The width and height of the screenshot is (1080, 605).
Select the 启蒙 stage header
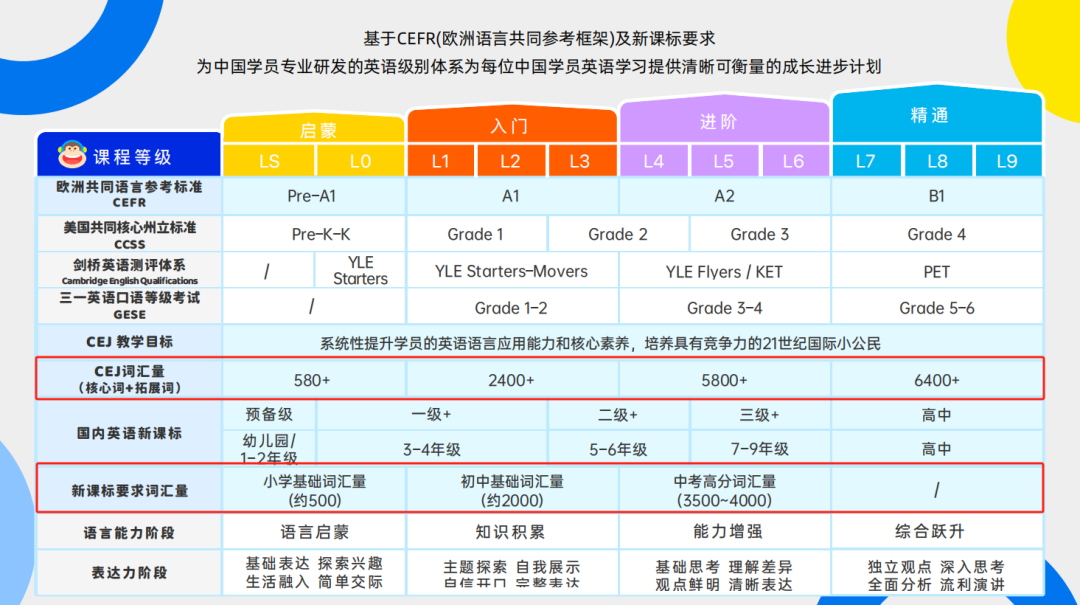(x=314, y=129)
